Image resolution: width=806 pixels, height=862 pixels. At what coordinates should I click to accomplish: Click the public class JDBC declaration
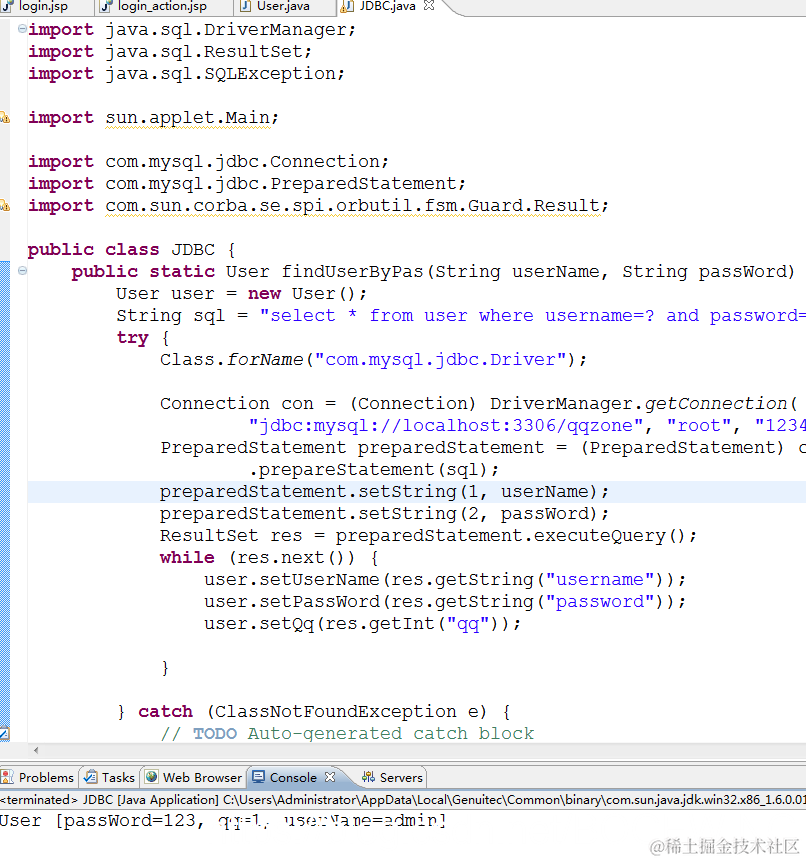pos(132,250)
